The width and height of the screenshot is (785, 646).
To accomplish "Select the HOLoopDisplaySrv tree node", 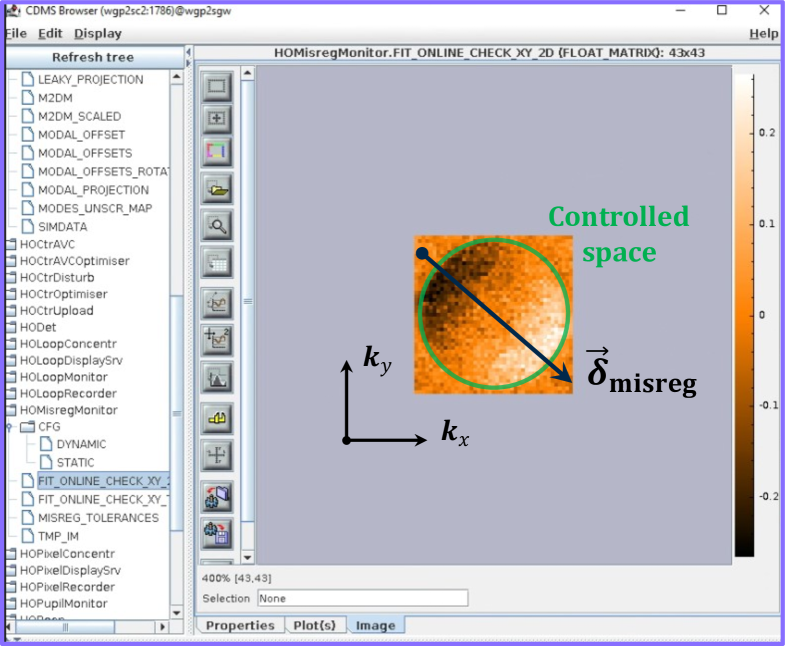I will [71, 360].
